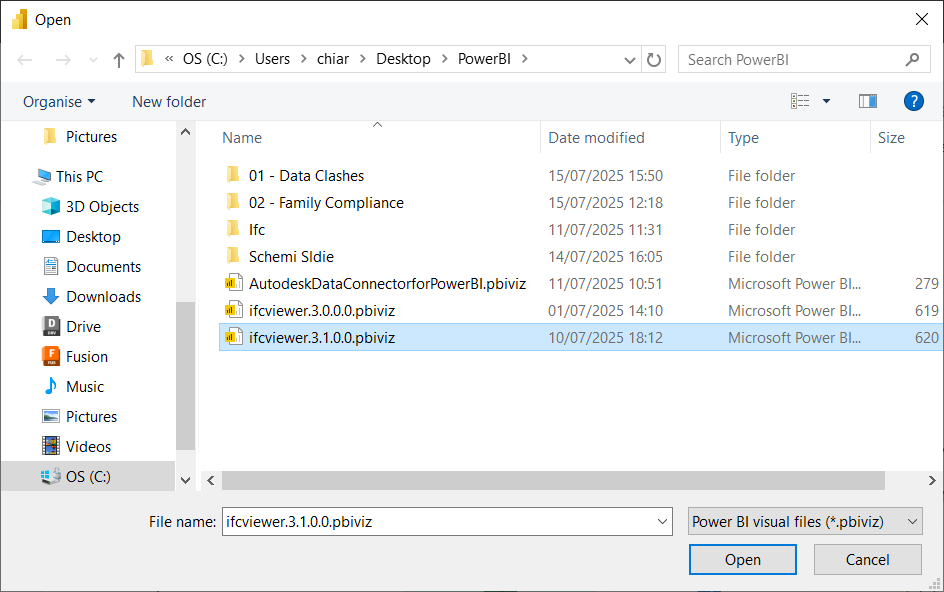Open the Downloads folder in sidebar
The height and width of the screenshot is (592, 944).
103,297
